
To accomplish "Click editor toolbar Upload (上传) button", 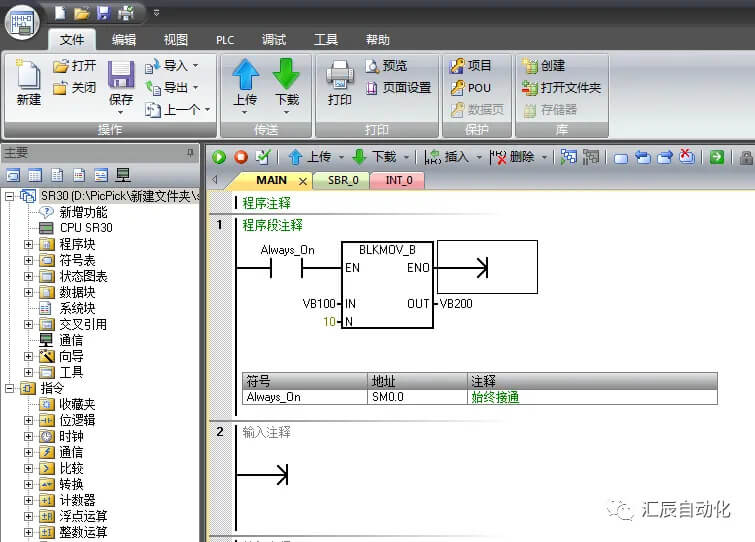I will [310, 157].
